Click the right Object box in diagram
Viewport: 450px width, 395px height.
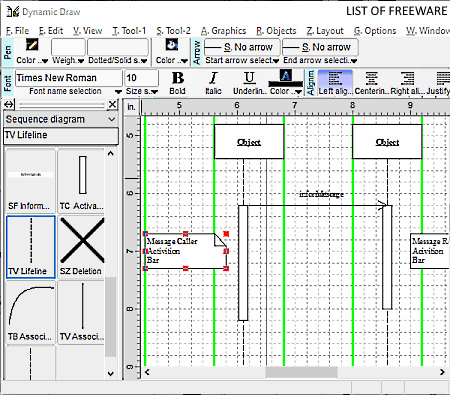click(x=387, y=142)
